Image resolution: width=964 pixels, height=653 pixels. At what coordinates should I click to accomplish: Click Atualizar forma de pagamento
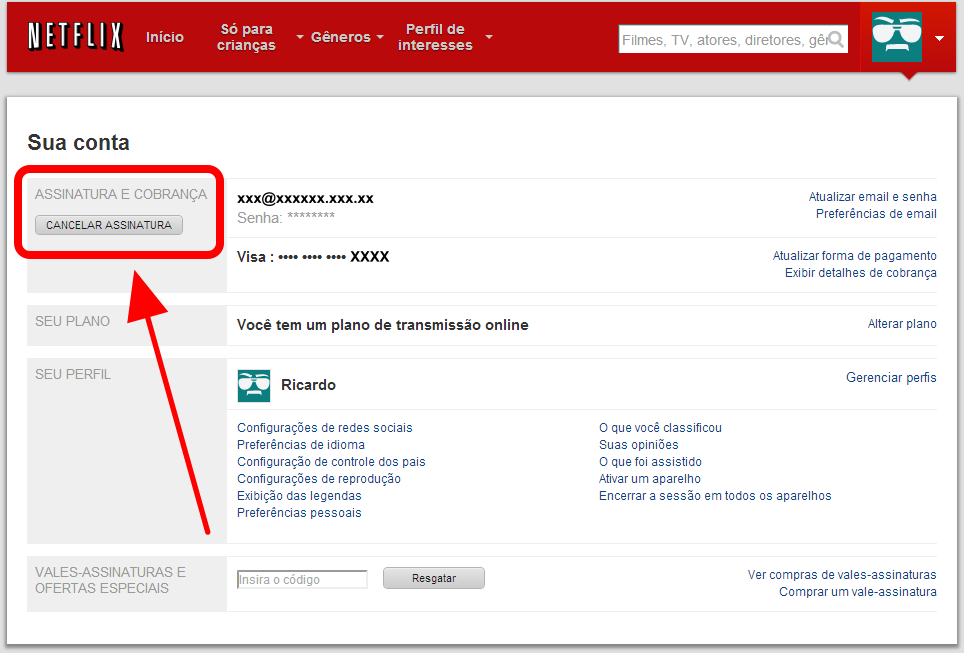coord(855,256)
